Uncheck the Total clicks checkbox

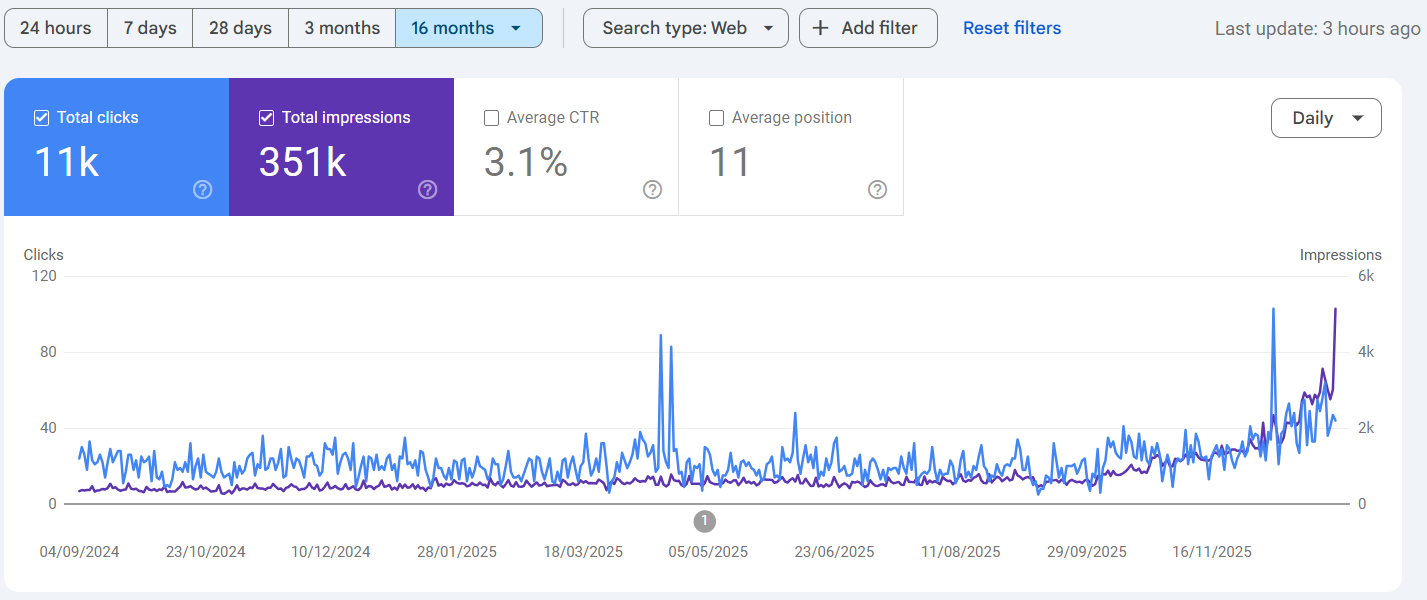[x=42, y=118]
